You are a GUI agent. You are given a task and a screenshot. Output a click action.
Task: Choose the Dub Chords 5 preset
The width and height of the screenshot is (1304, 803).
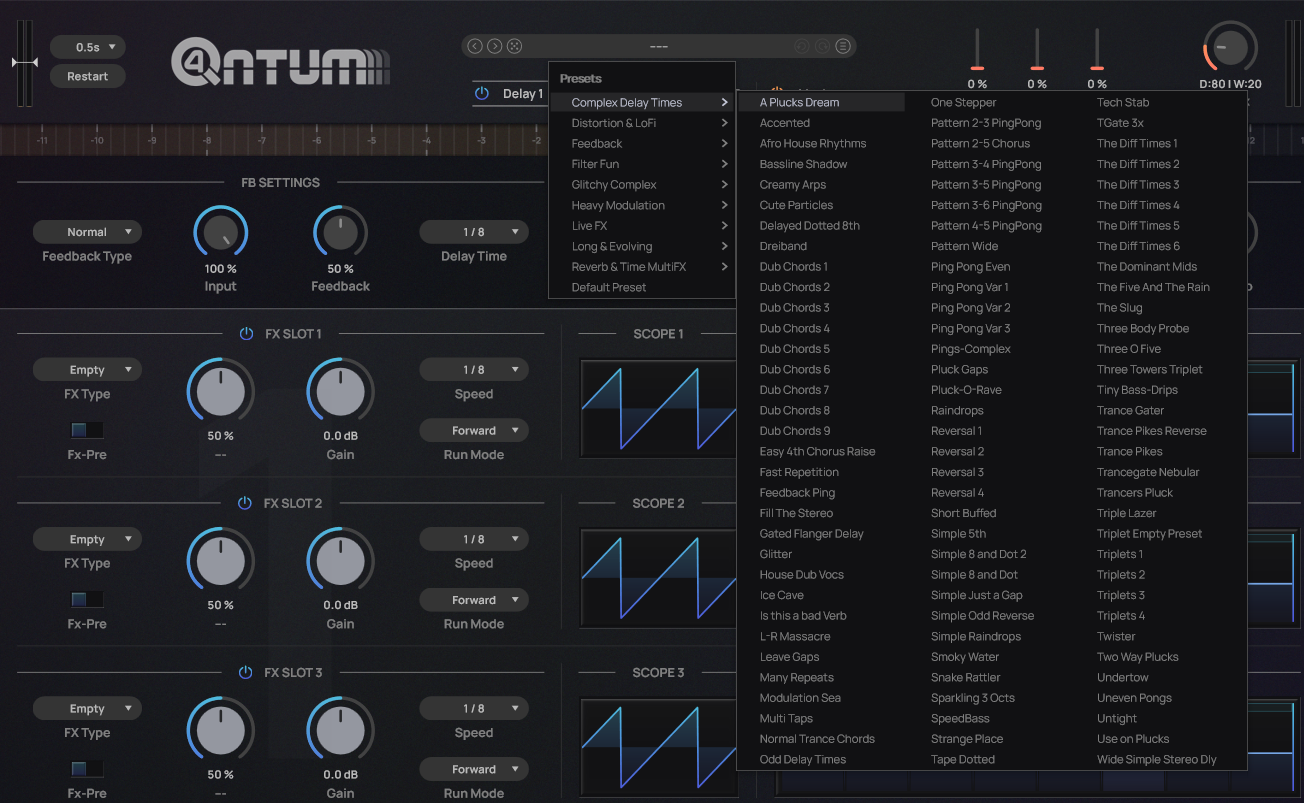pos(795,349)
